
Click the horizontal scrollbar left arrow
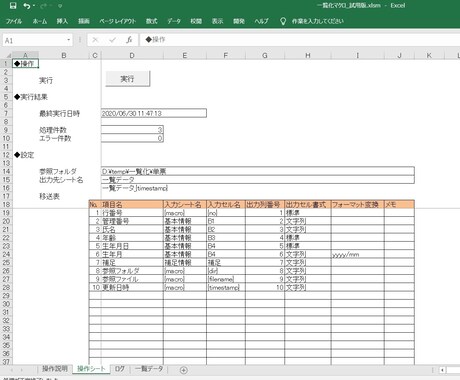442,370
